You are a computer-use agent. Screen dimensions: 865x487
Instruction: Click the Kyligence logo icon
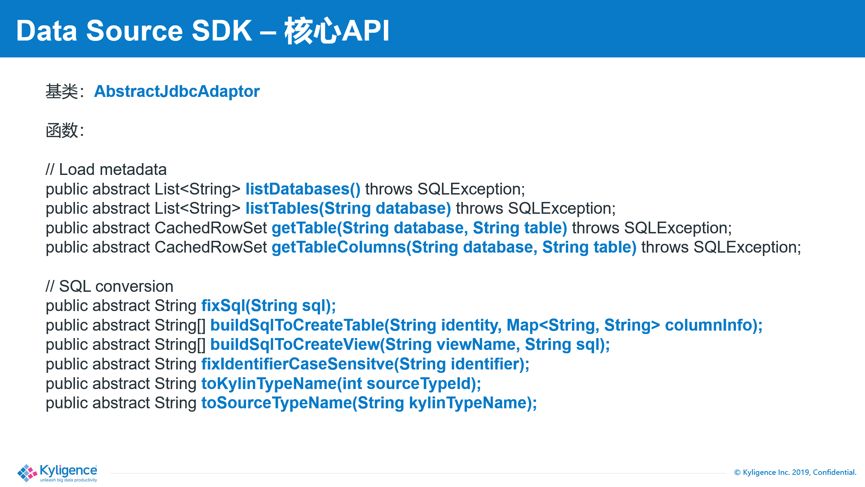pos(27,473)
